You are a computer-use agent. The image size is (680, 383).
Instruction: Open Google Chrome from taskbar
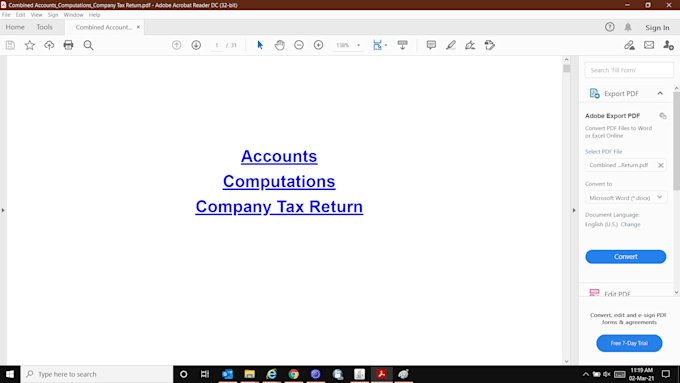(x=294, y=374)
